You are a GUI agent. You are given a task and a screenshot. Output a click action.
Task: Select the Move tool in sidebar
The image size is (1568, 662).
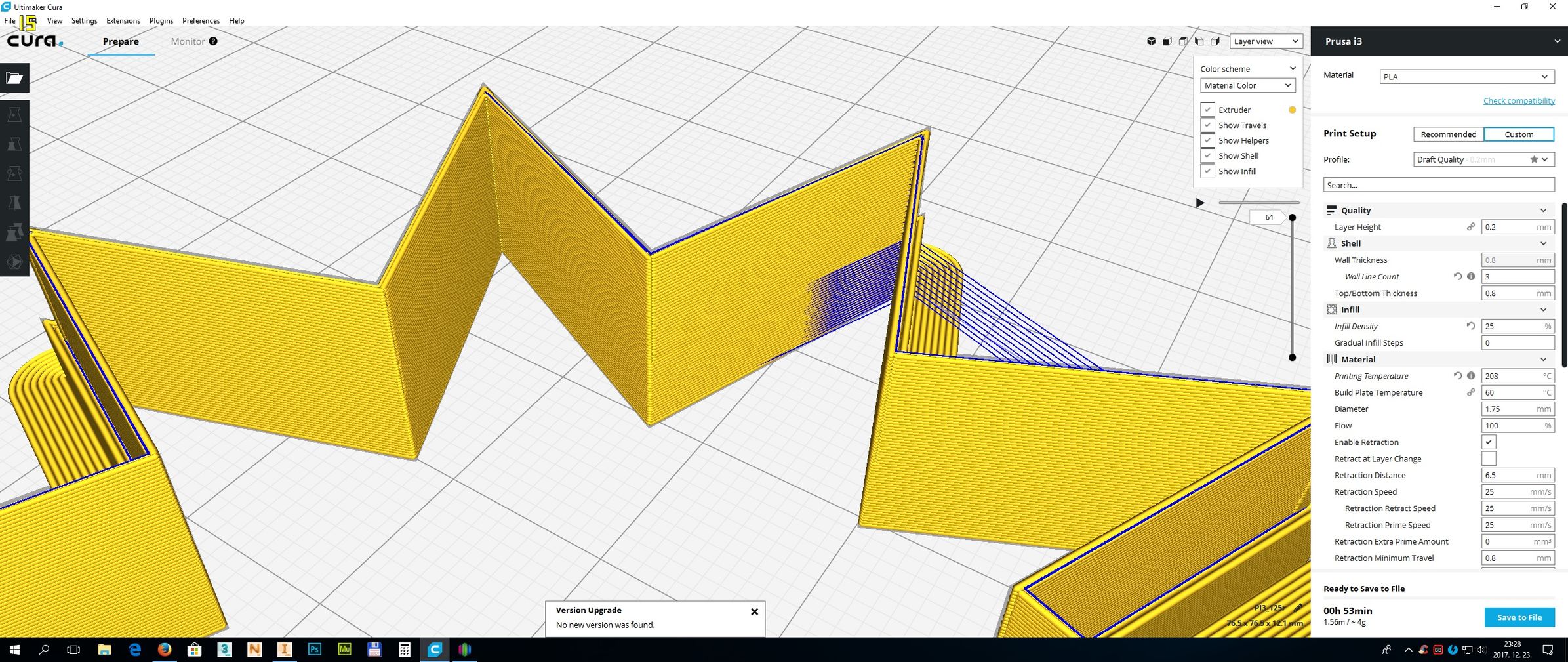(14, 114)
